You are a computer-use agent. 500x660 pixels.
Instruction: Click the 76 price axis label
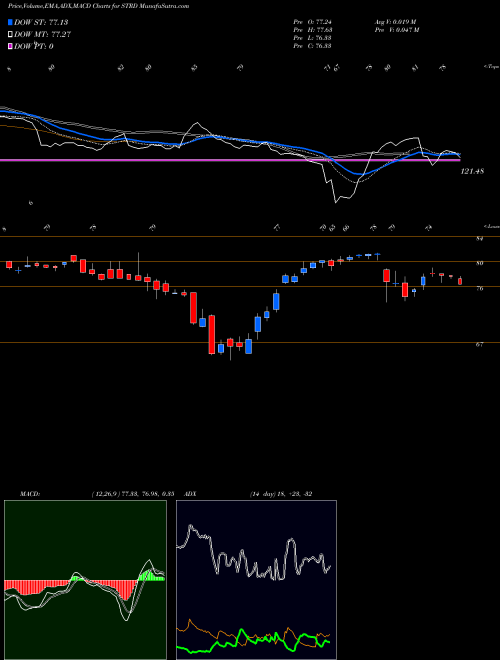(x=479, y=289)
